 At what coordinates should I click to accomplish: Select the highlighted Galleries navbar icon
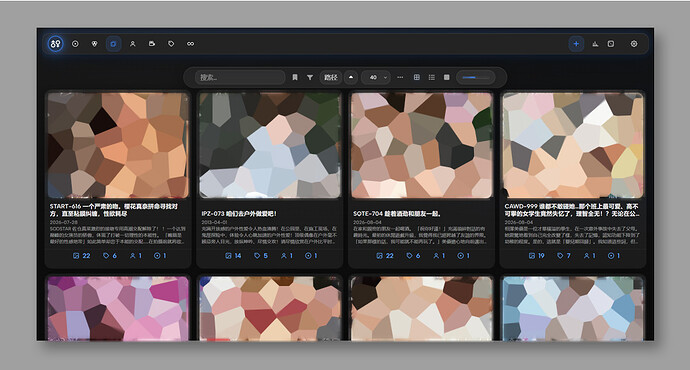114,44
